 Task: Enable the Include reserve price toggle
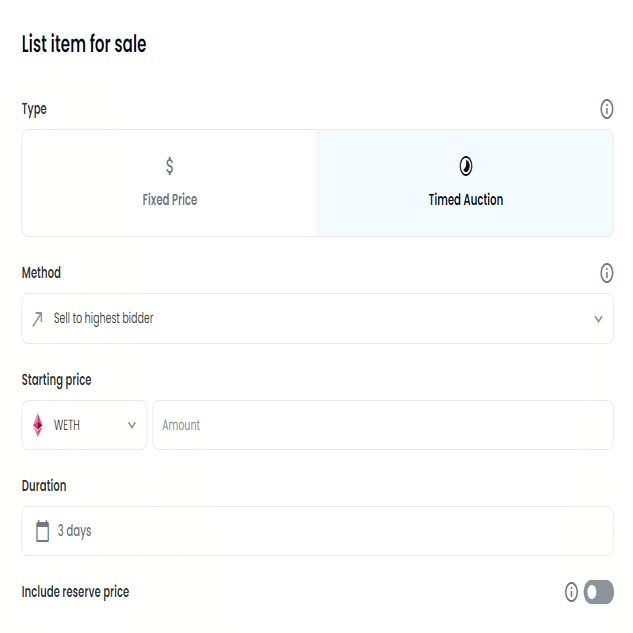598,592
